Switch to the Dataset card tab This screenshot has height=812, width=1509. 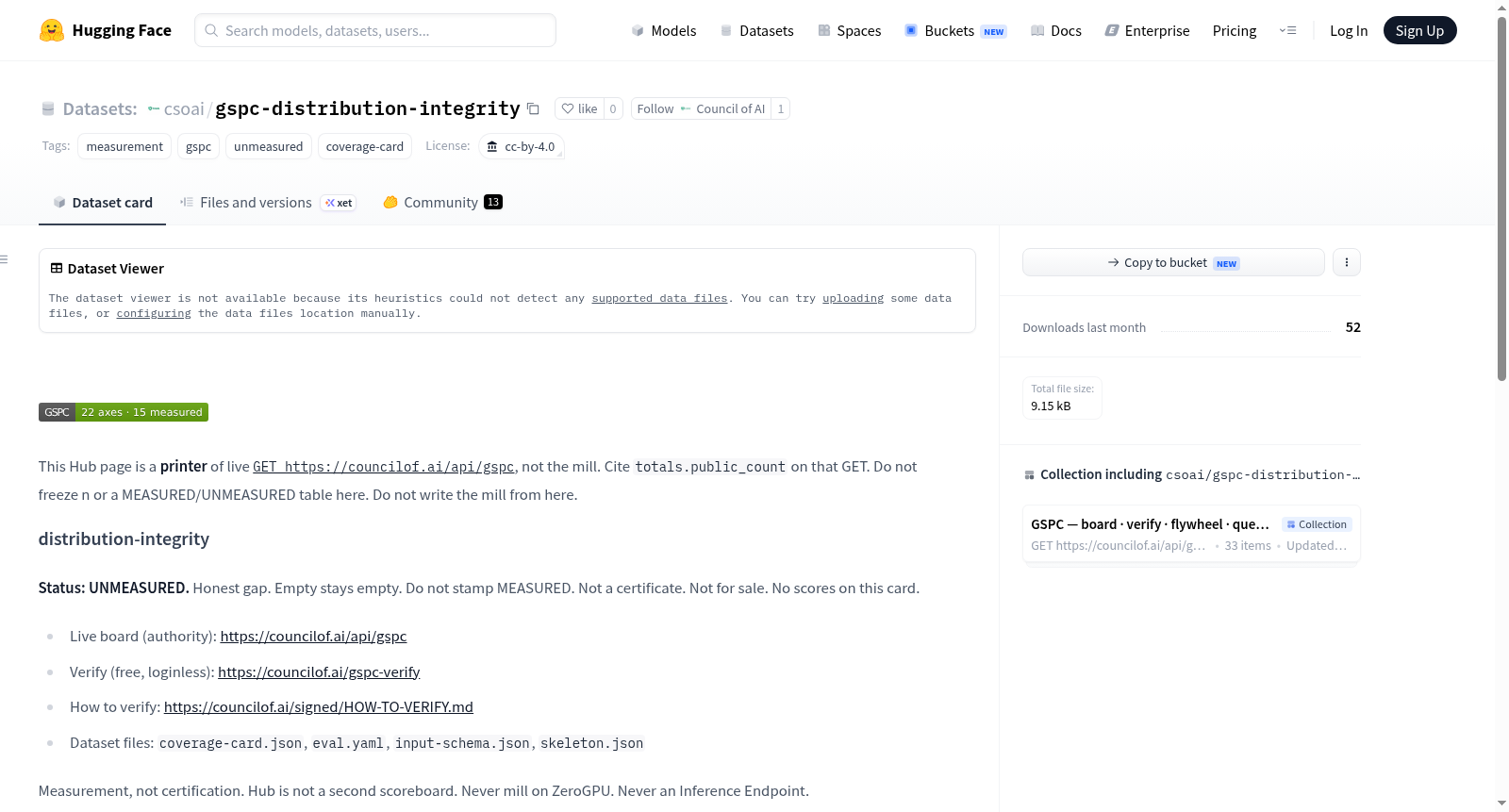(102, 202)
